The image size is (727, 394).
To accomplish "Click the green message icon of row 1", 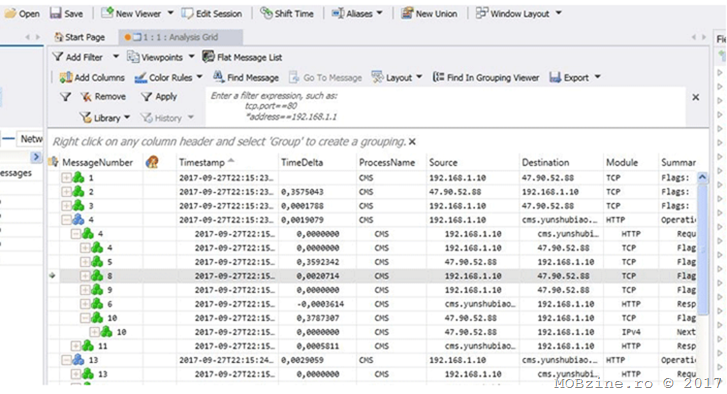I will [x=78, y=178].
